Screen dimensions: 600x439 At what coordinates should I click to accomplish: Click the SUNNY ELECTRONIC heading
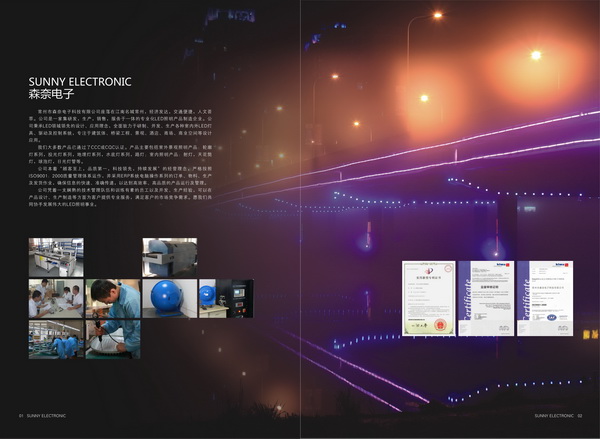coord(80,82)
